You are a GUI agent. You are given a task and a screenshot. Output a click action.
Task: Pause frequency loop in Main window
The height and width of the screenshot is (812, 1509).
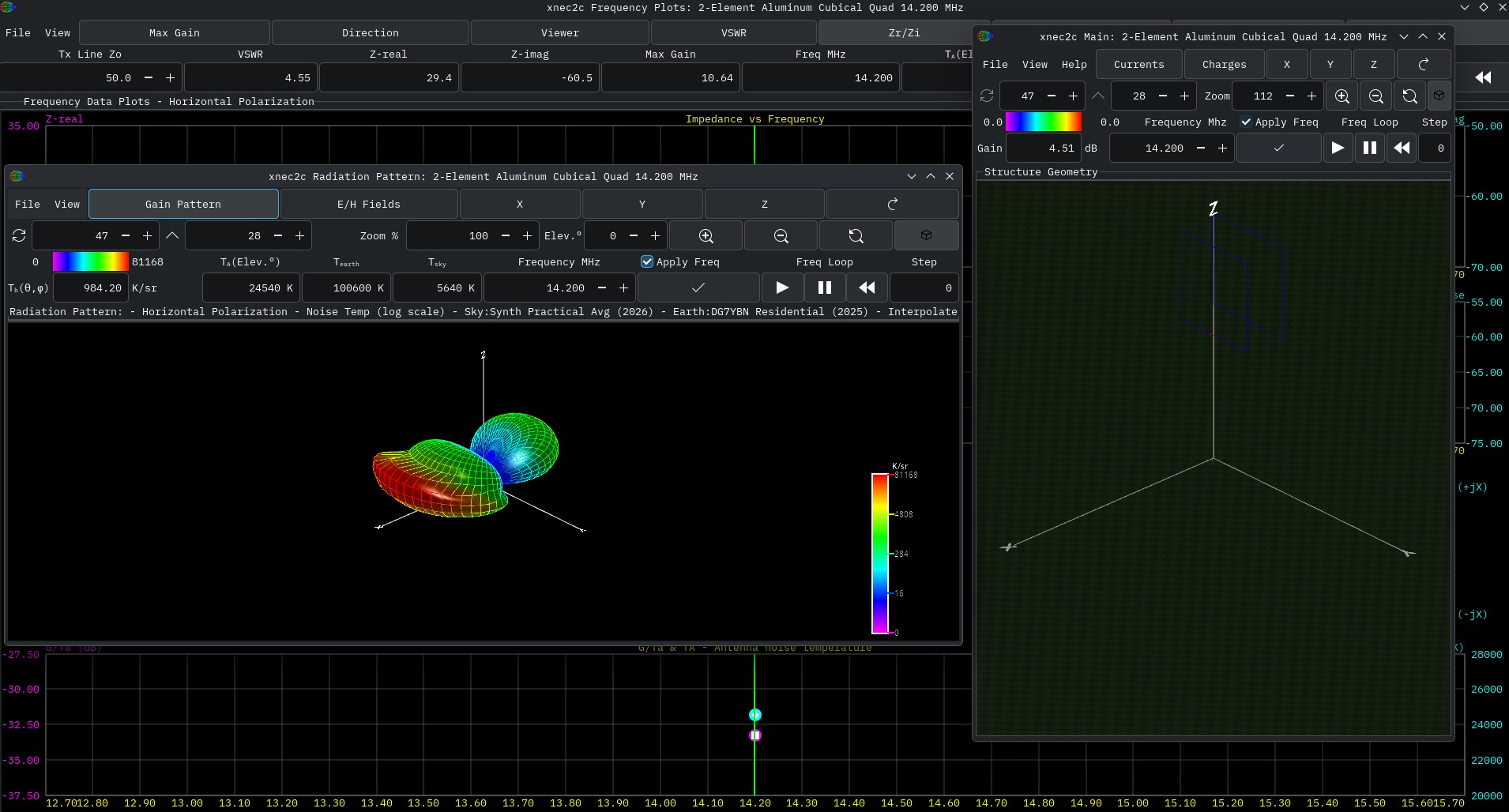tap(1370, 148)
